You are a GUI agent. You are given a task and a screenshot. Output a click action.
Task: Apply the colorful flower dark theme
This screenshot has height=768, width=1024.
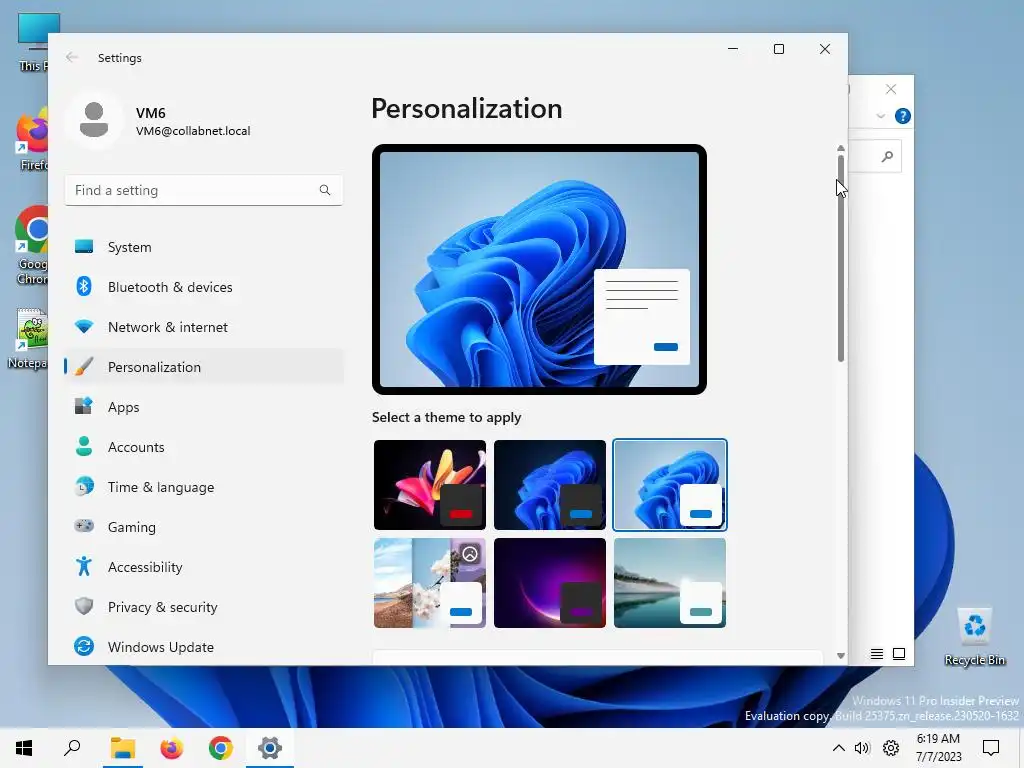pos(430,485)
